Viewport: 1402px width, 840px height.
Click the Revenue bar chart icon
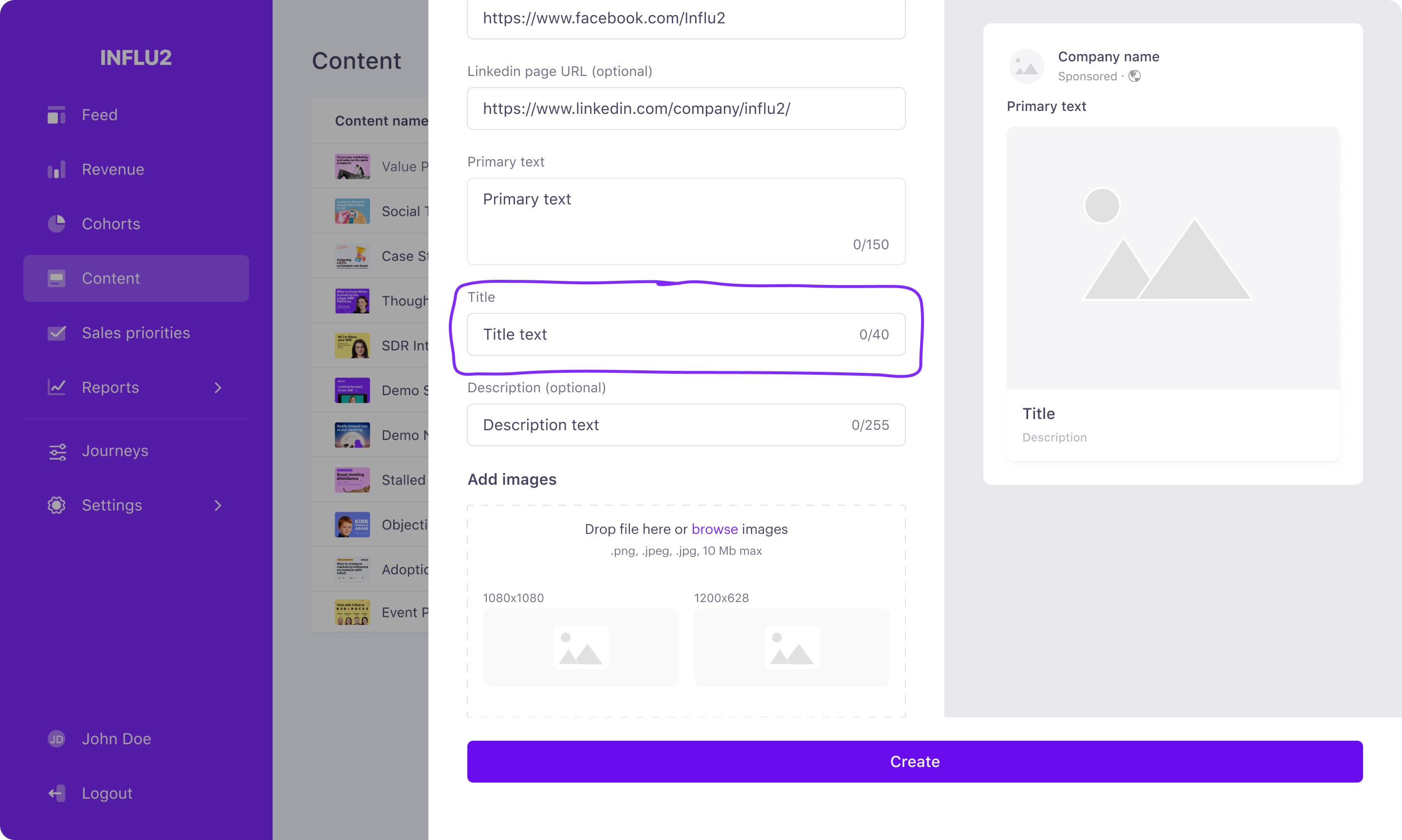56,169
